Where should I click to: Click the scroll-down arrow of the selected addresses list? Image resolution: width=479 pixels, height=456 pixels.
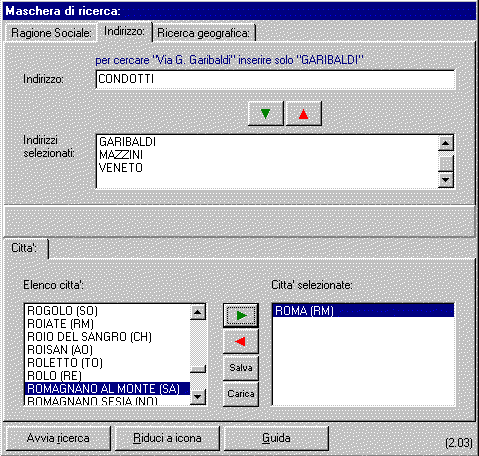point(446,180)
